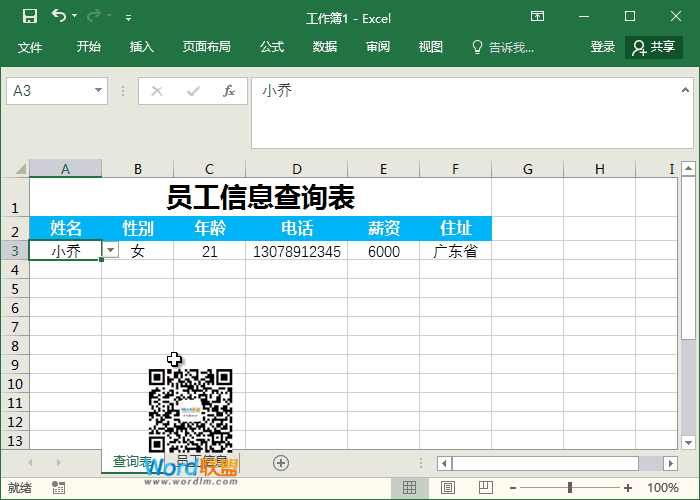This screenshot has width=700, height=500.
Task: Click the 薪资 header cell
Action: click(x=383, y=228)
